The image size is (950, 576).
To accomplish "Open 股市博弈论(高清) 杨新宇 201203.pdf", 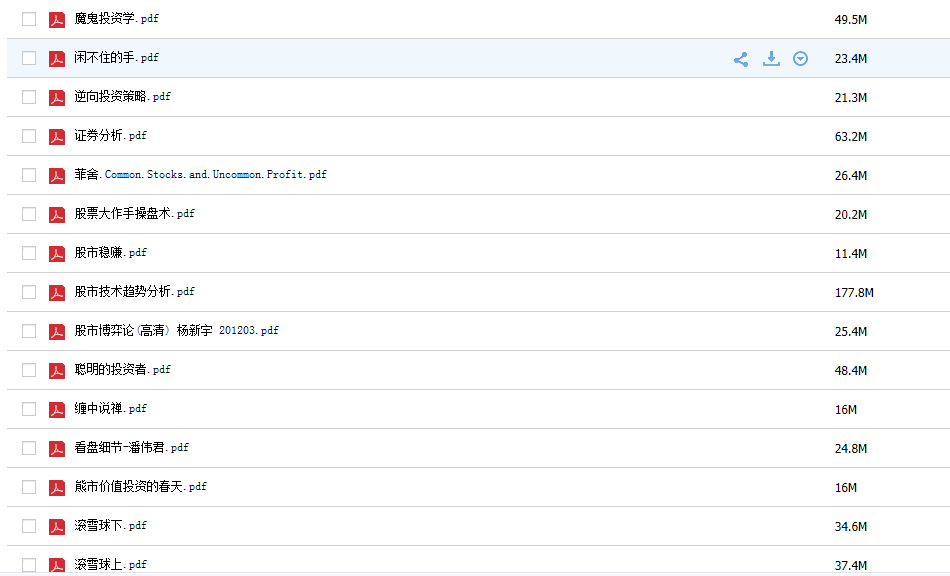I will [176, 331].
